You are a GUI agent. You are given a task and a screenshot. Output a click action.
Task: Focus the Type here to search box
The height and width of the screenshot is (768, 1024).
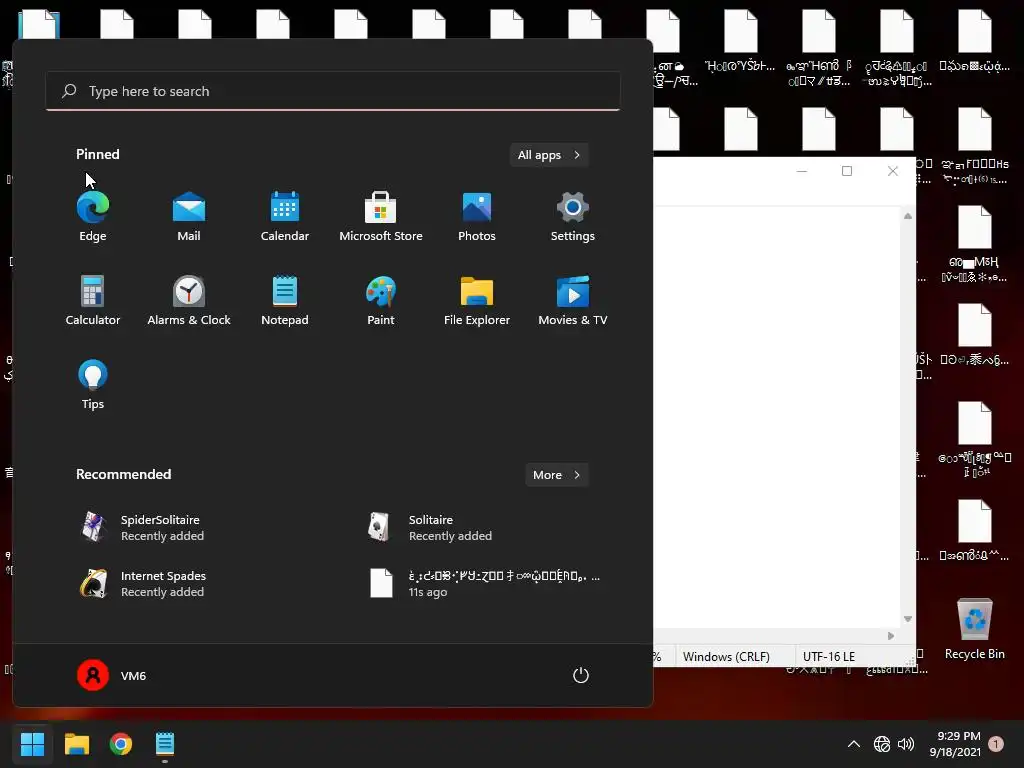333,91
